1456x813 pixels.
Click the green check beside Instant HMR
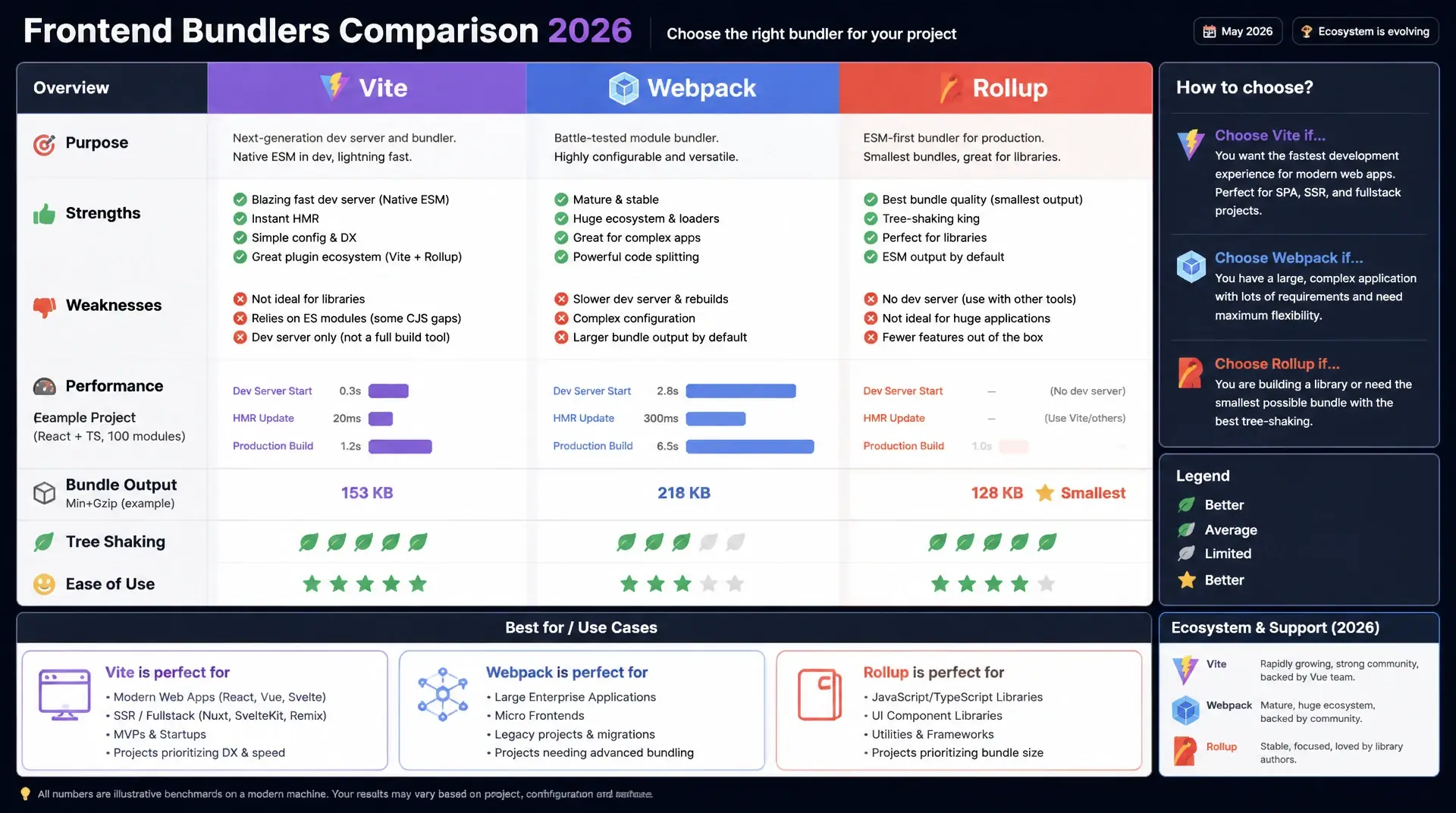pos(240,218)
